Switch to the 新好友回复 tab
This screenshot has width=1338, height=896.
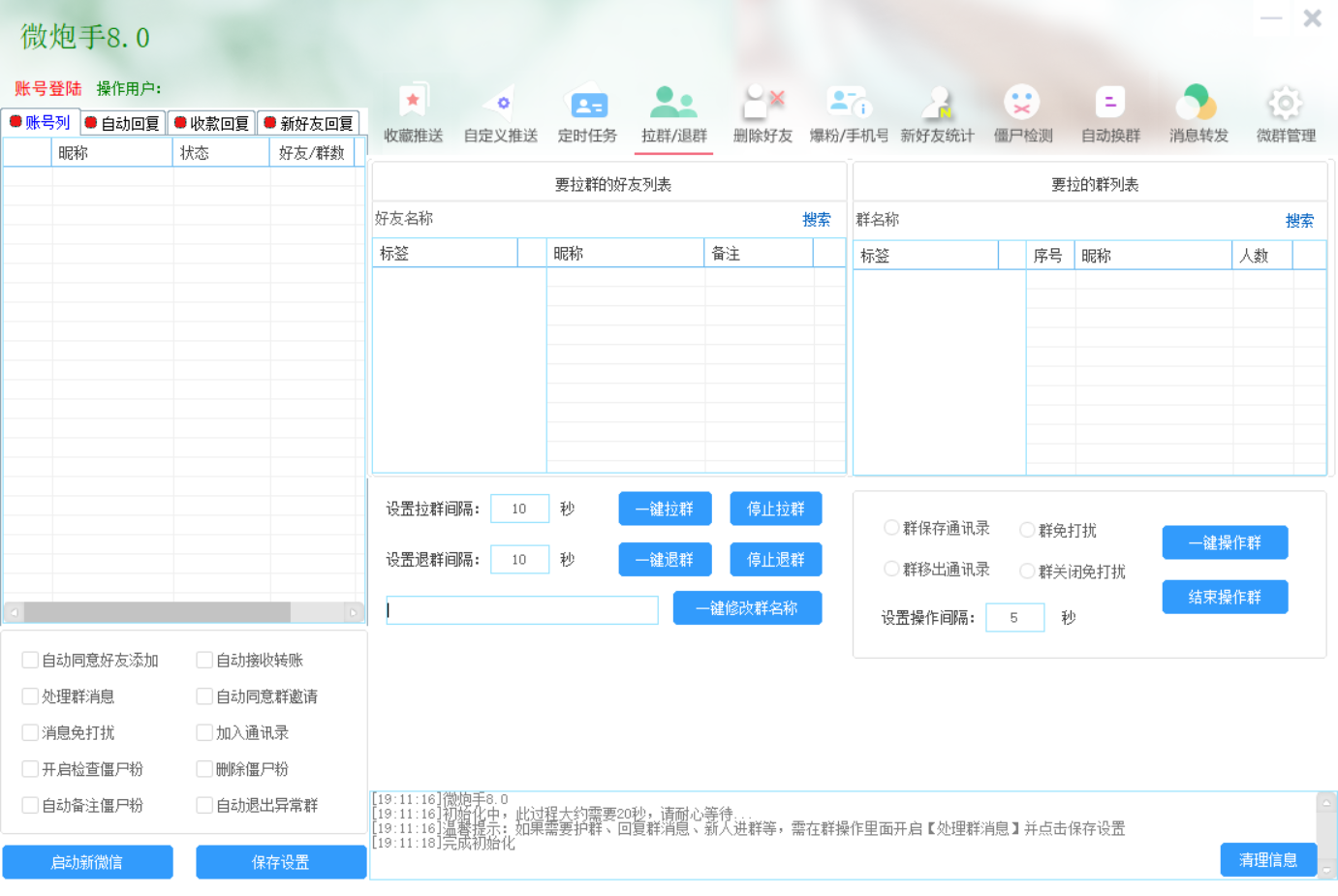(x=308, y=123)
